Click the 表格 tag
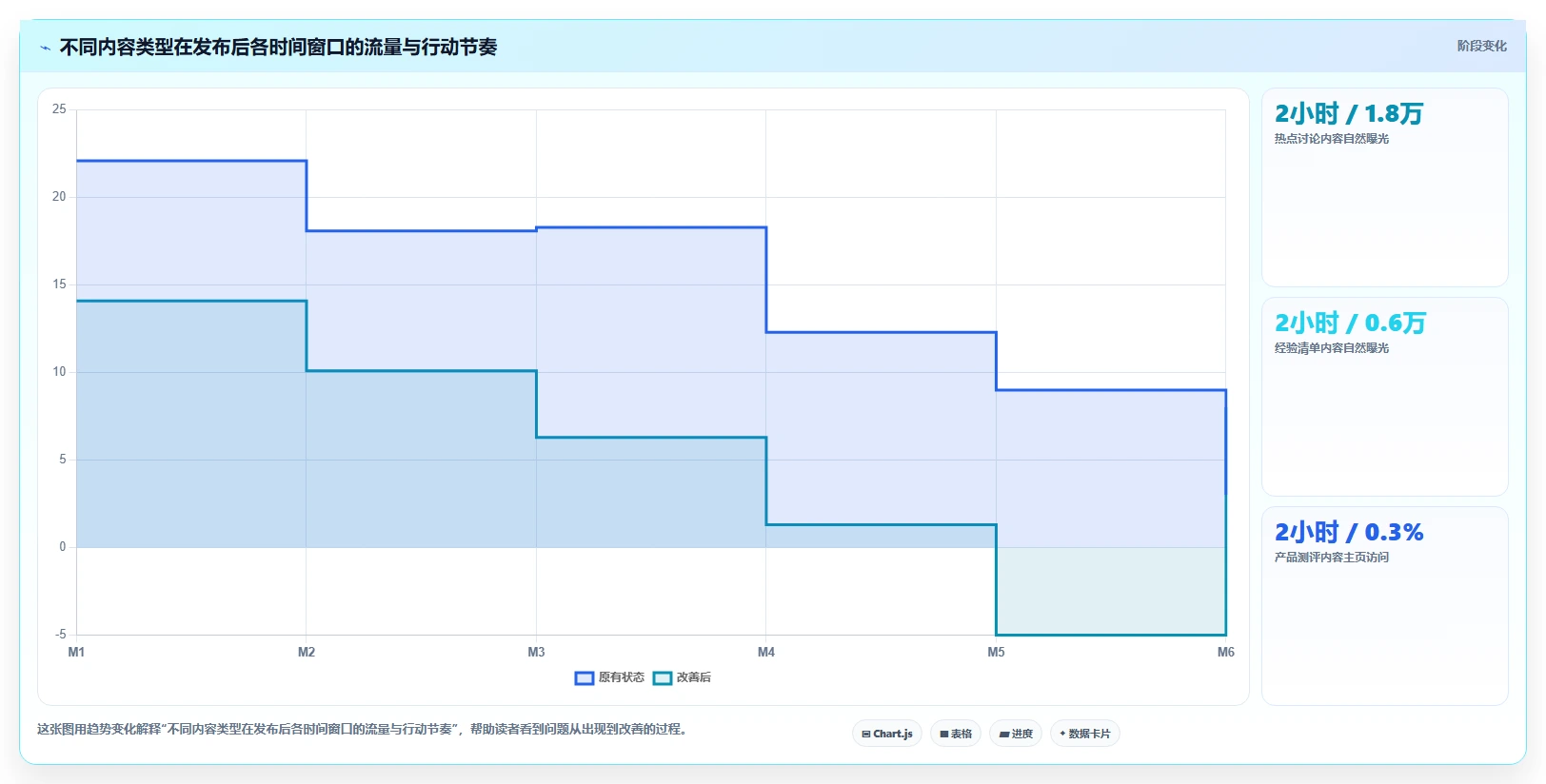Screen dimensions: 1546x784 [x=956, y=734]
